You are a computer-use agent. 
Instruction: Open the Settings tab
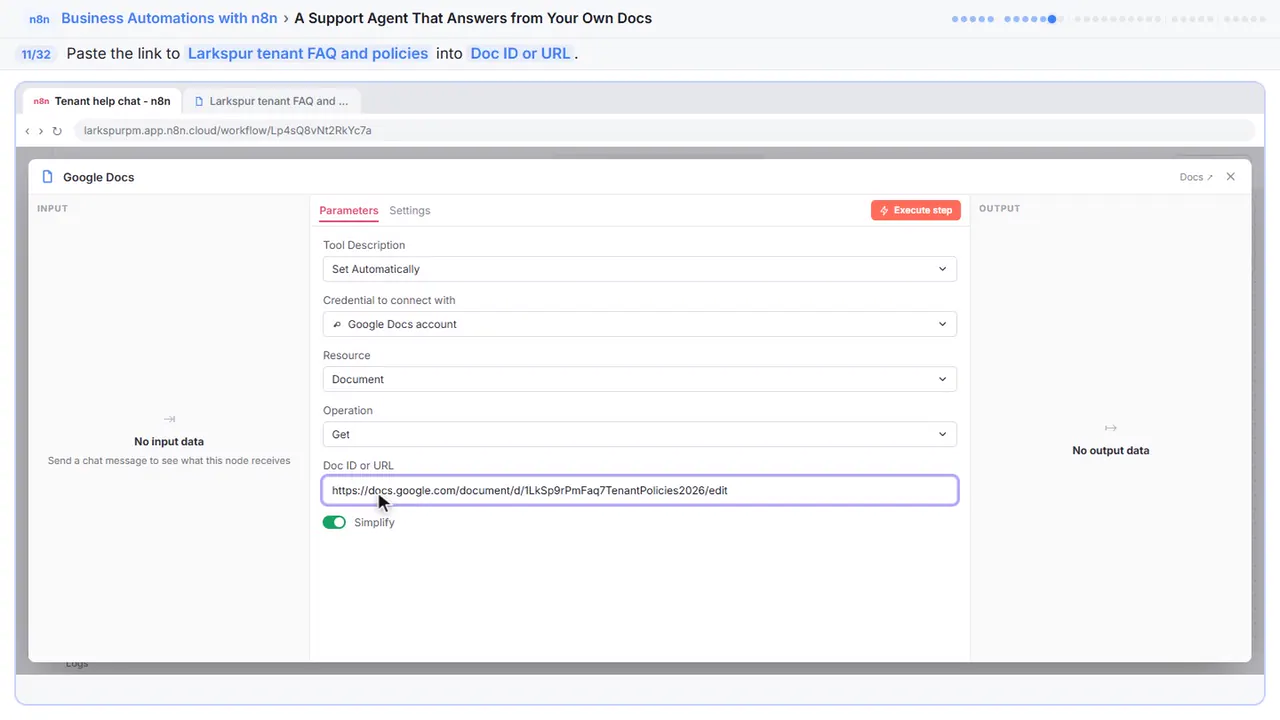410,211
